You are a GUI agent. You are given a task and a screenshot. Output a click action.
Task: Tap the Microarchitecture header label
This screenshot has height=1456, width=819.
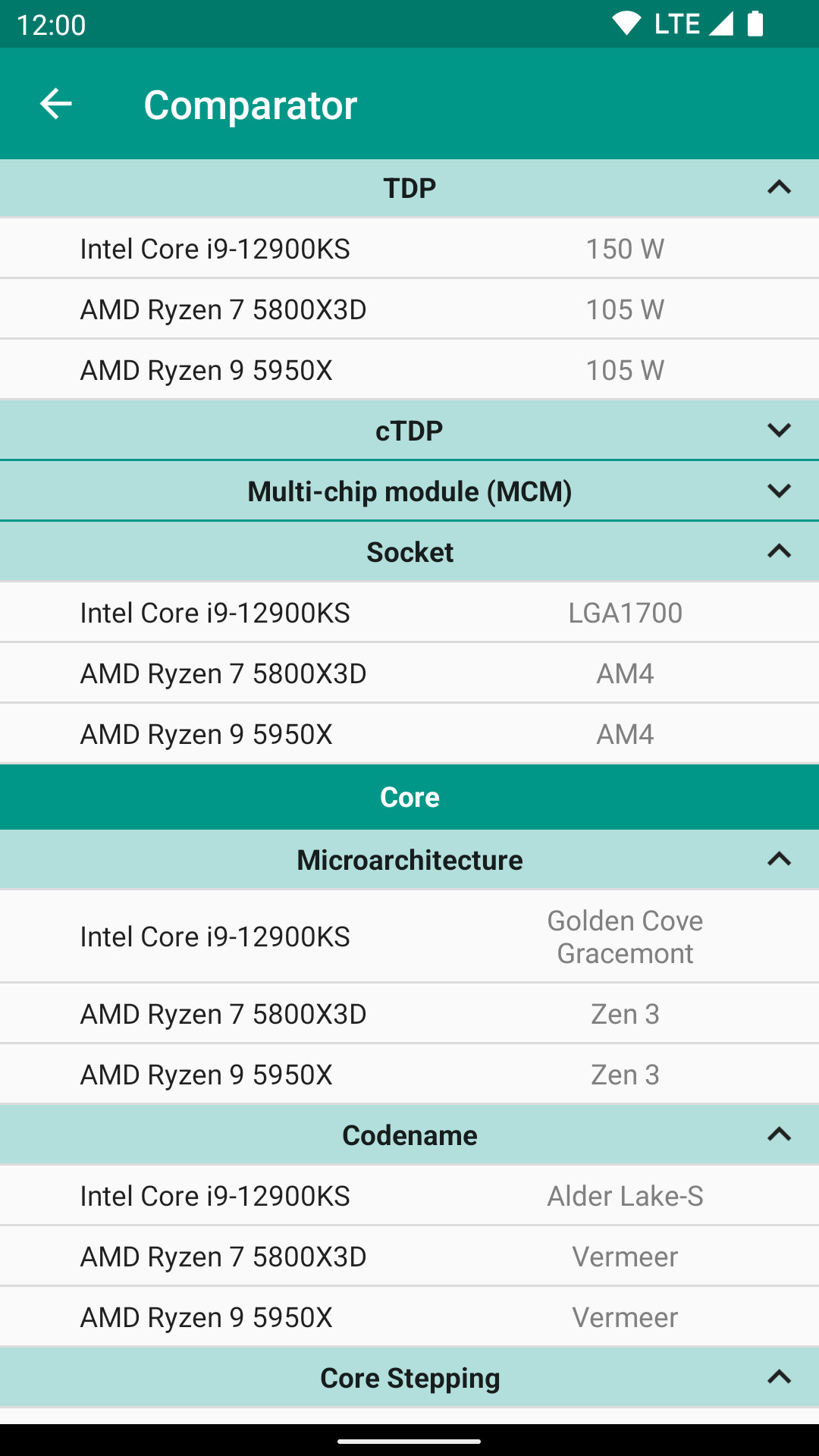[409, 860]
